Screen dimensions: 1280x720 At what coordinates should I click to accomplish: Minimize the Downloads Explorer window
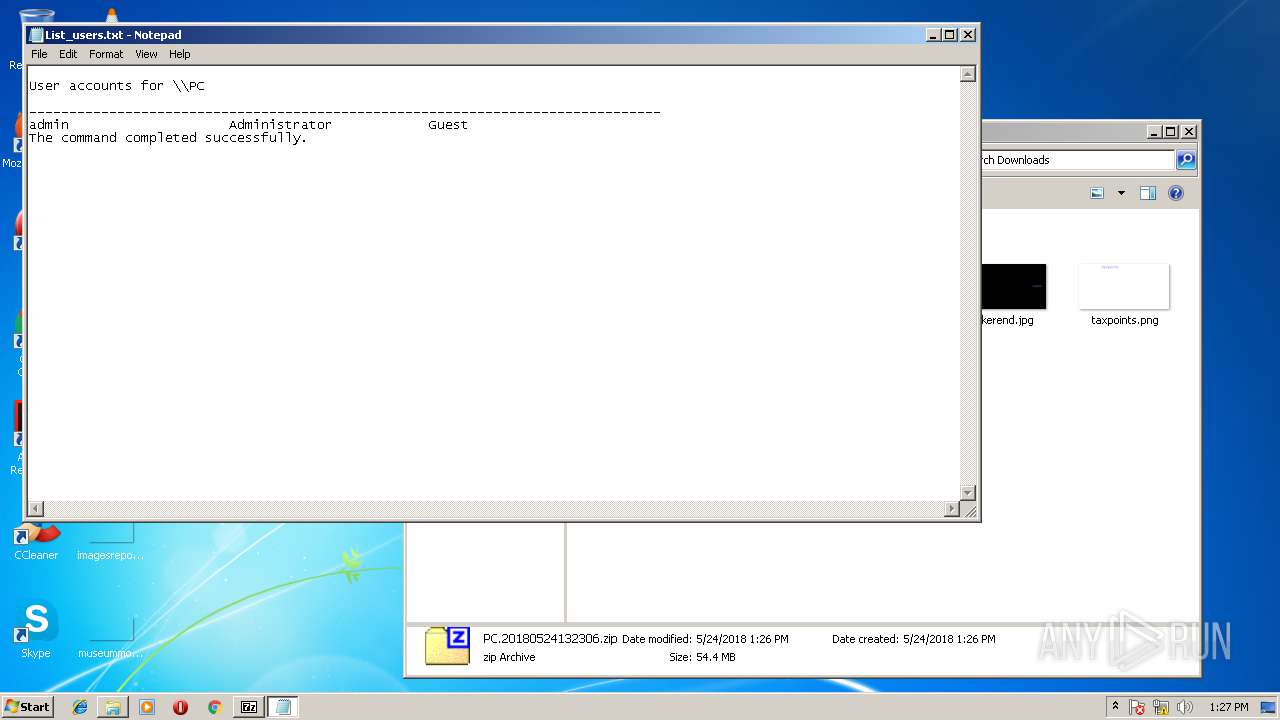(1154, 132)
